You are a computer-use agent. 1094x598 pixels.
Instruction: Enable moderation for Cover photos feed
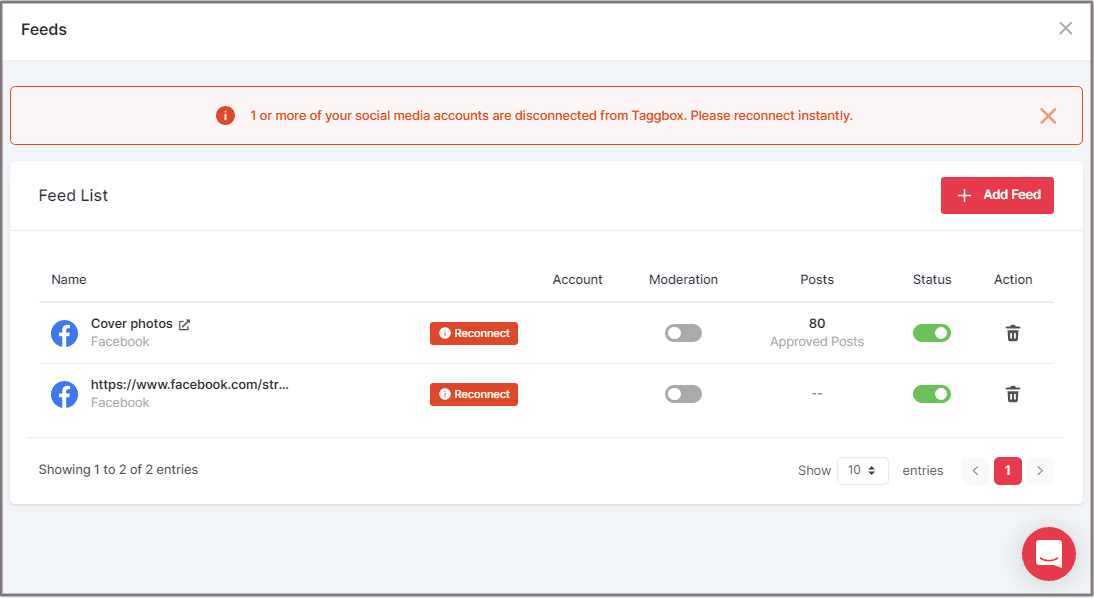(683, 333)
